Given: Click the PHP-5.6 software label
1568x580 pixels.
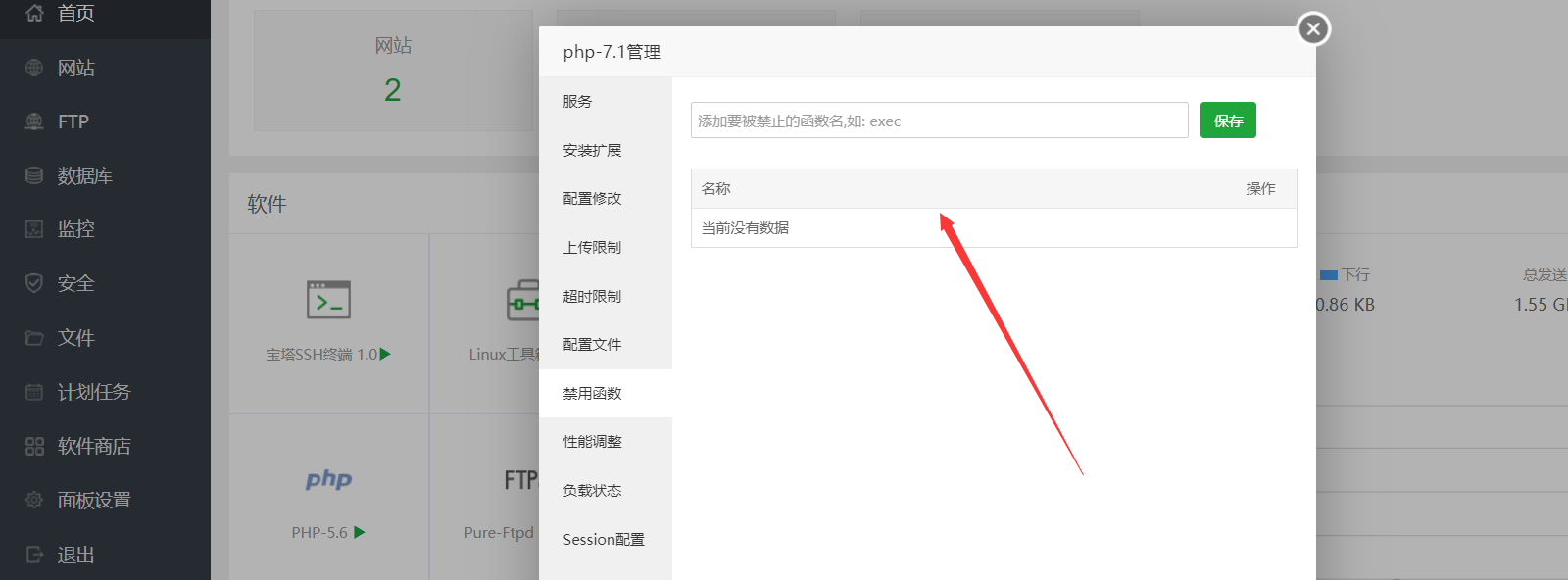Looking at the screenshot, I should click(319, 532).
